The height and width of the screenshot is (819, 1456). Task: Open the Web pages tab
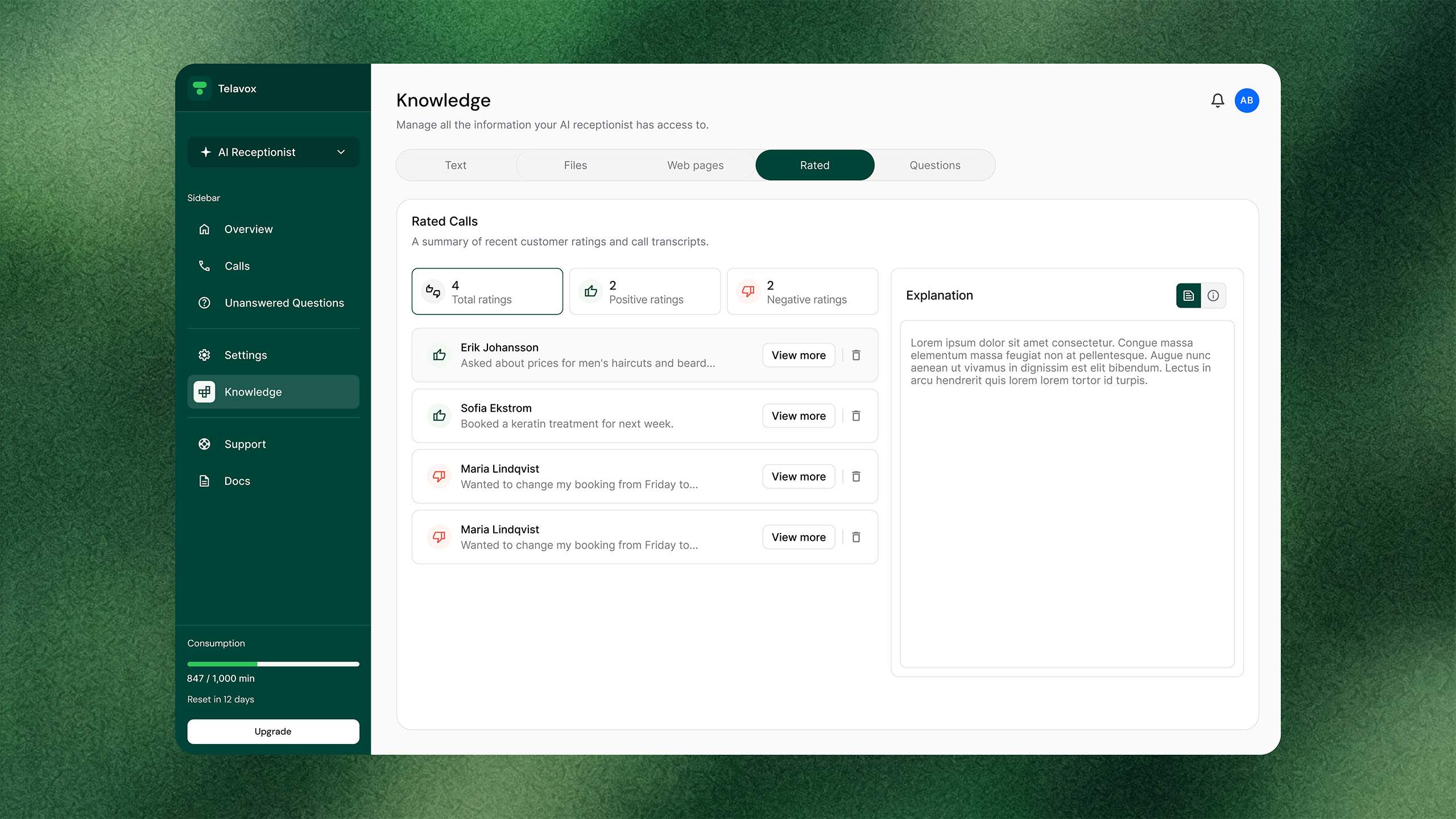[x=695, y=166]
